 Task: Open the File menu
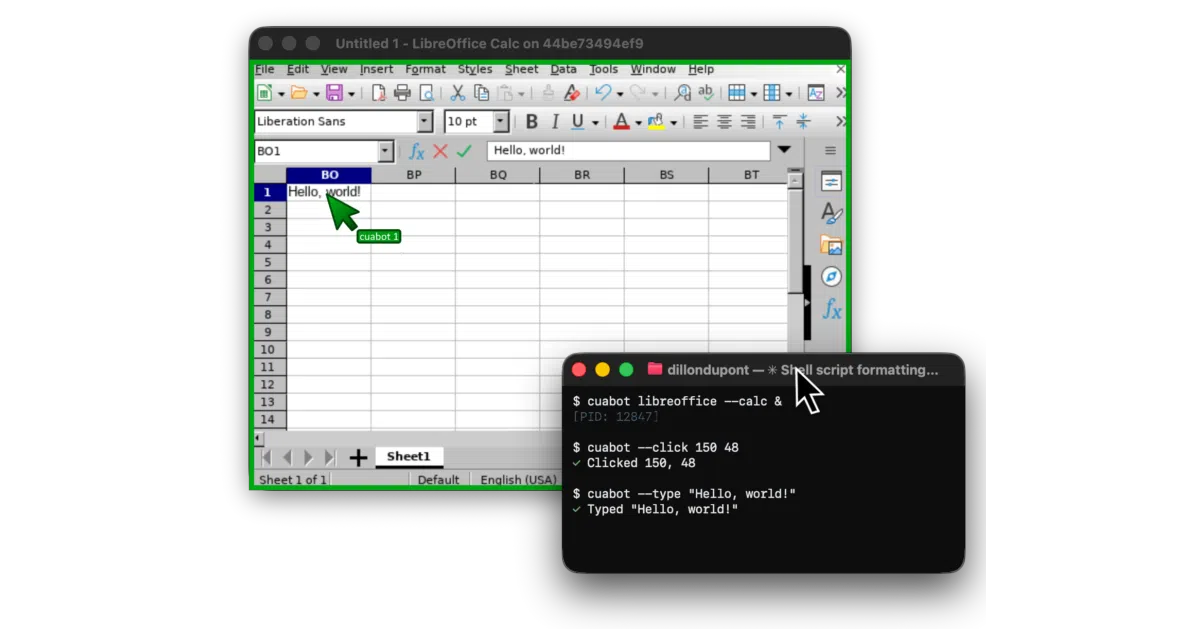(x=264, y=69)
